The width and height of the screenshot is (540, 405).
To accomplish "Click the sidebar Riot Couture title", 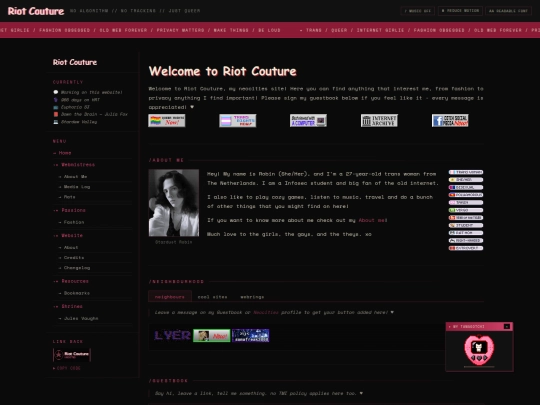I will click(75, 62).
